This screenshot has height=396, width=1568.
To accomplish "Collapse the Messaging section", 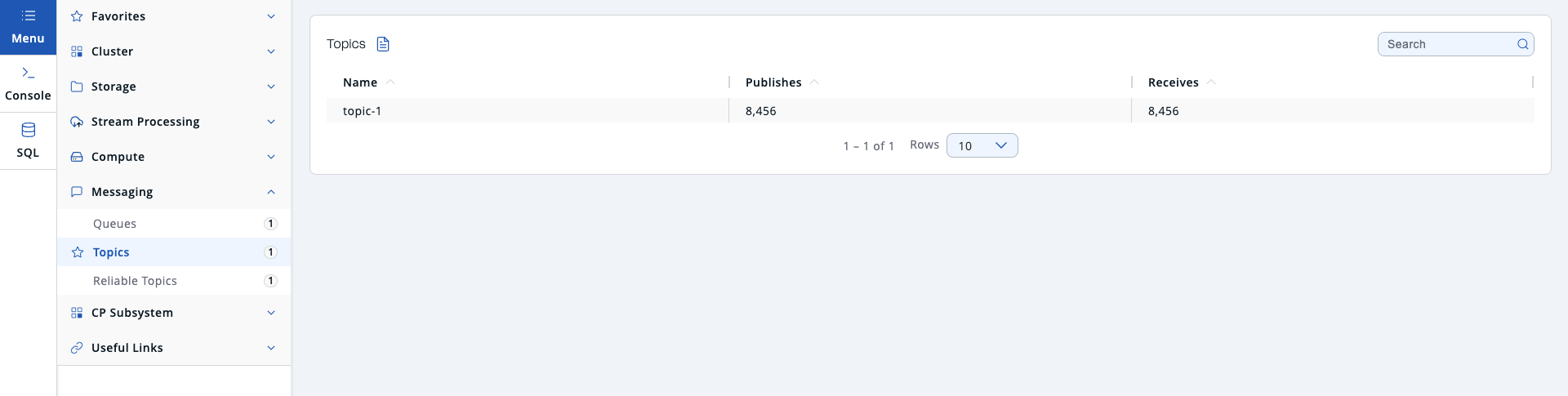I will click(x=271, y=192).
